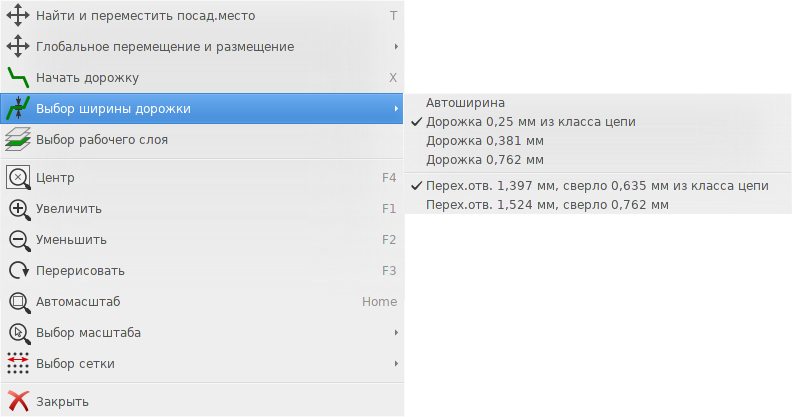Click the zoom out minus magnifier icon
The height and width of the screenshot is (417, 792).
[x=19, y=240]
